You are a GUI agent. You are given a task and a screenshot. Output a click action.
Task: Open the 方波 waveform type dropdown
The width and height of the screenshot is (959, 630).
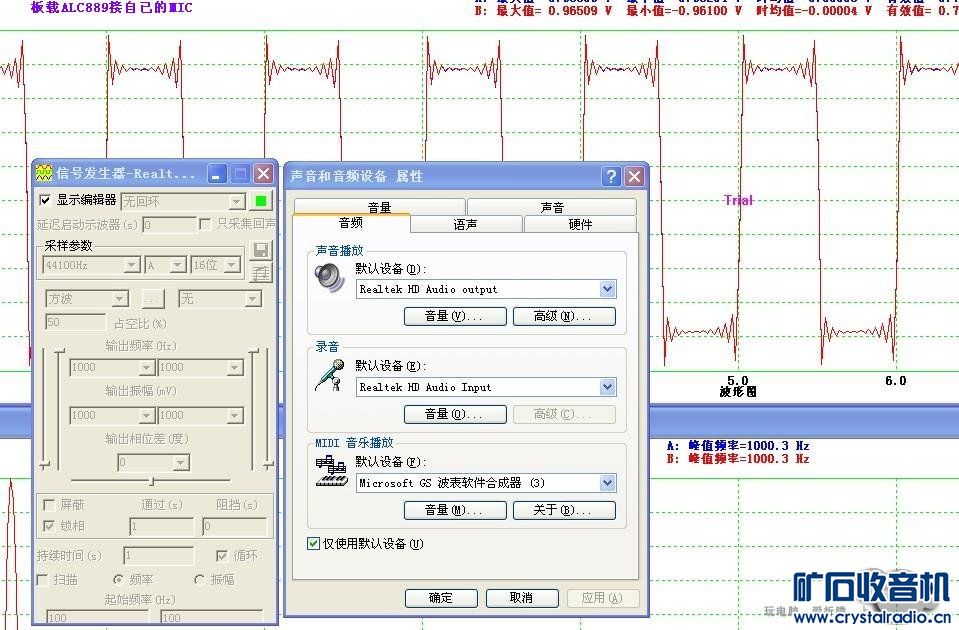coord(120,298)
